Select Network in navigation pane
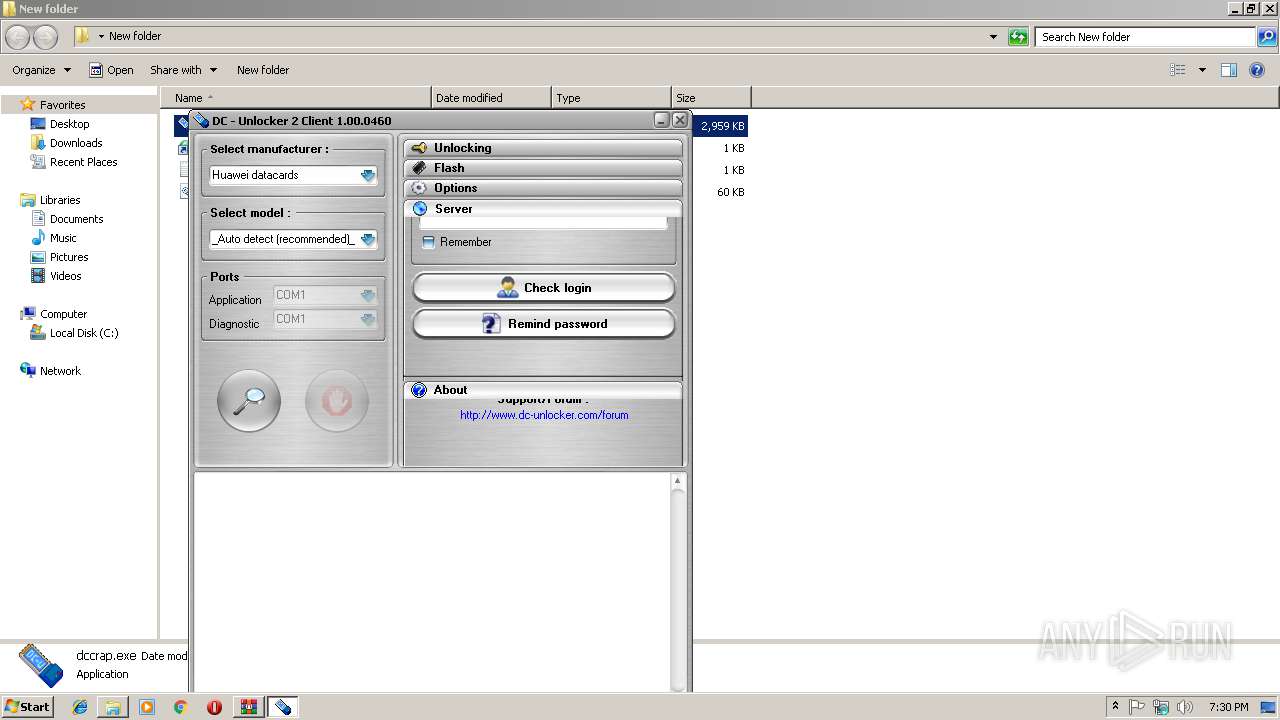 pyautogui.click(x=60, y=371)
